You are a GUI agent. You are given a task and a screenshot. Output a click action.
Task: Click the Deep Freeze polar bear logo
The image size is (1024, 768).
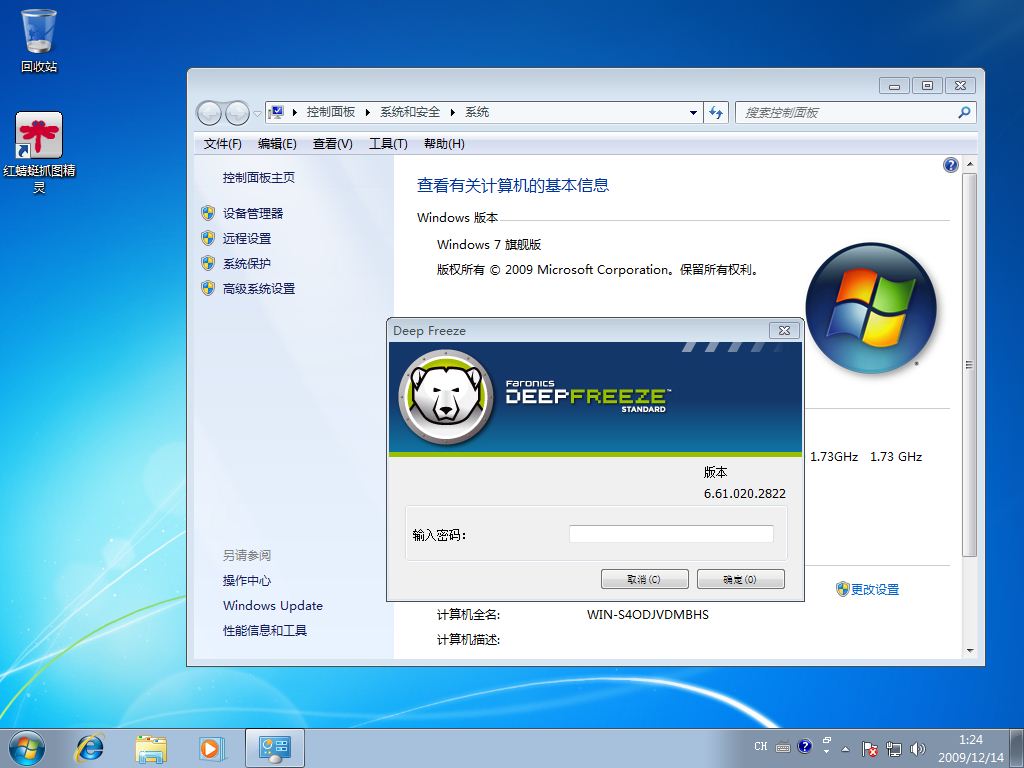(x=446, y=396)
